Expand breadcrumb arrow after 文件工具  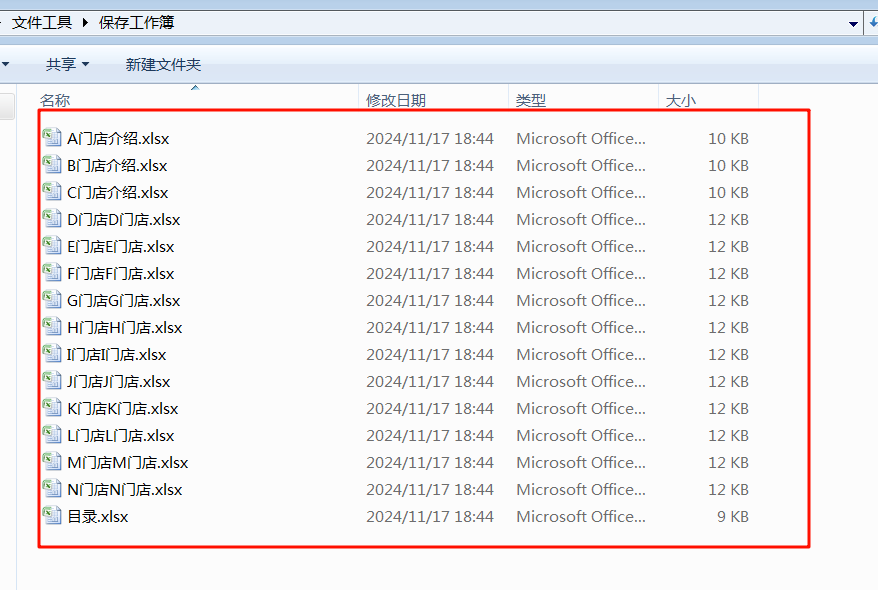(85, 22)
